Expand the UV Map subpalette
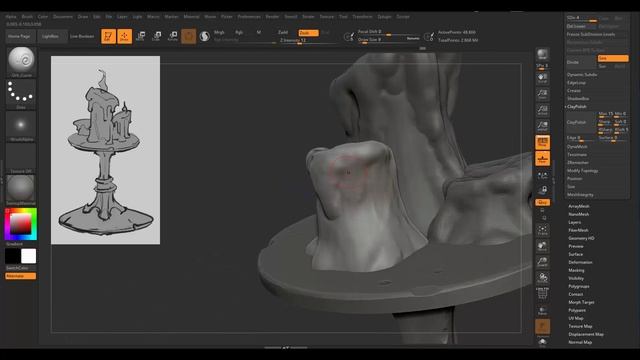Screen dimensions: 640x360 pos(576,318)
